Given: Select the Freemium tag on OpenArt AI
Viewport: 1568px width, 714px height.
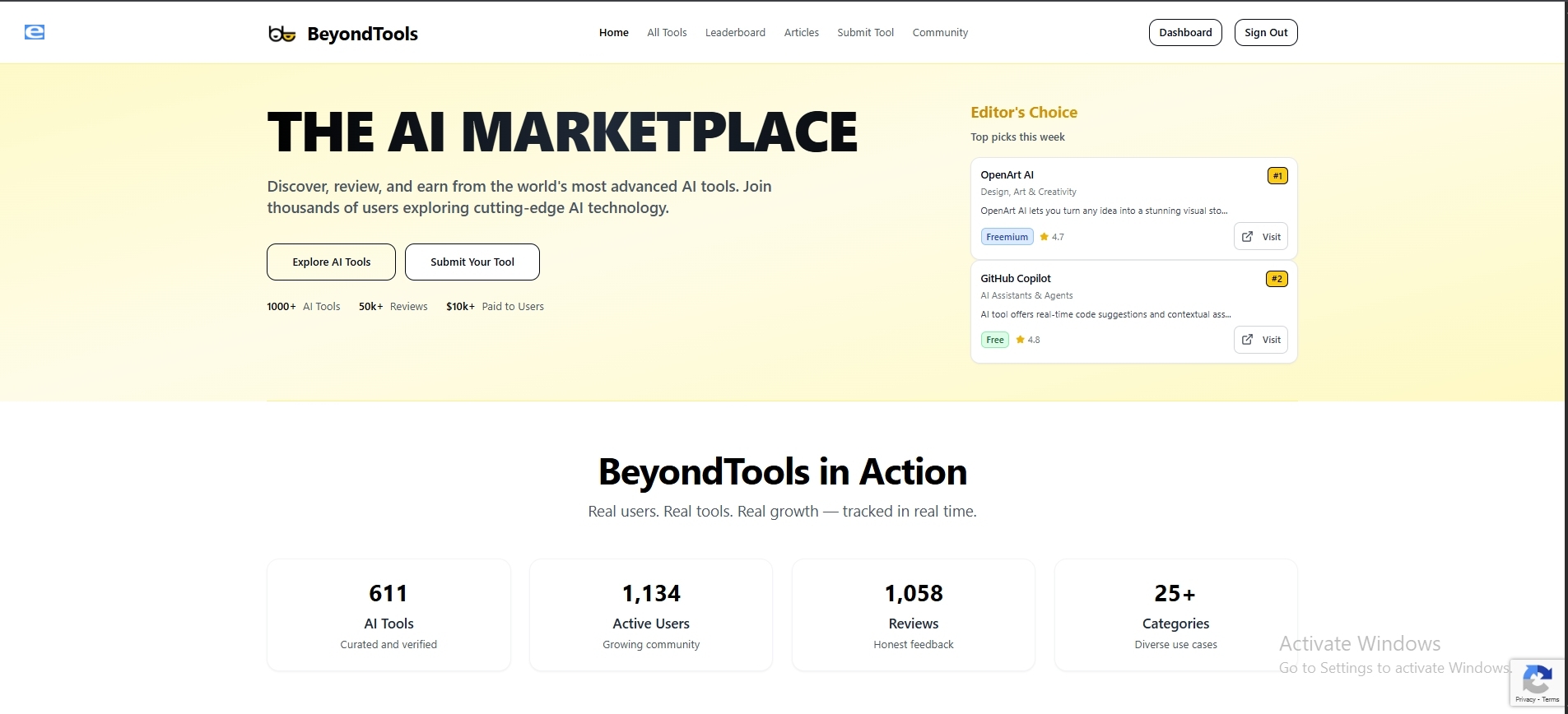Looking at the screenshot, I should click(x=1007, y=237).
